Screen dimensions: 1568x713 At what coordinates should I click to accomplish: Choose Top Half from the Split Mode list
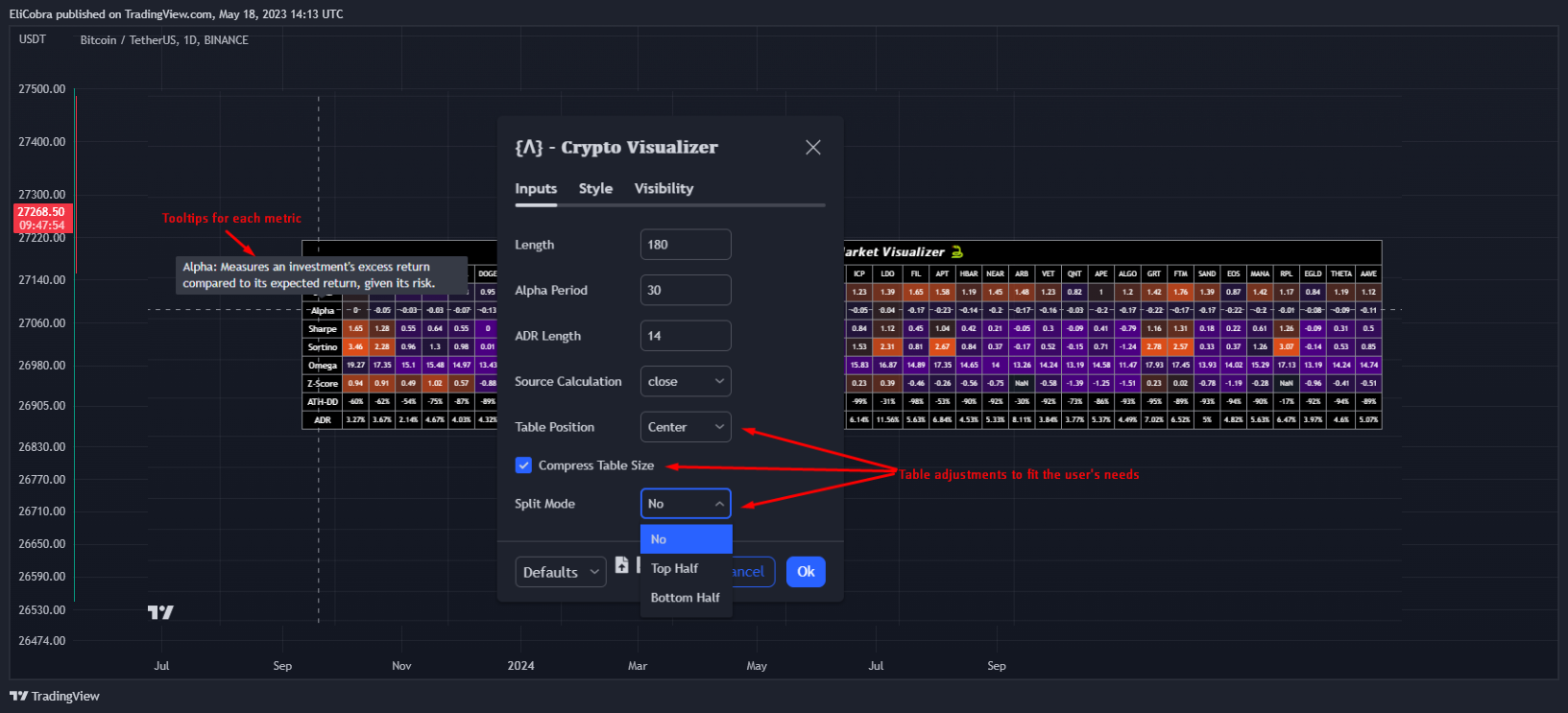click(x=687, y=568)
